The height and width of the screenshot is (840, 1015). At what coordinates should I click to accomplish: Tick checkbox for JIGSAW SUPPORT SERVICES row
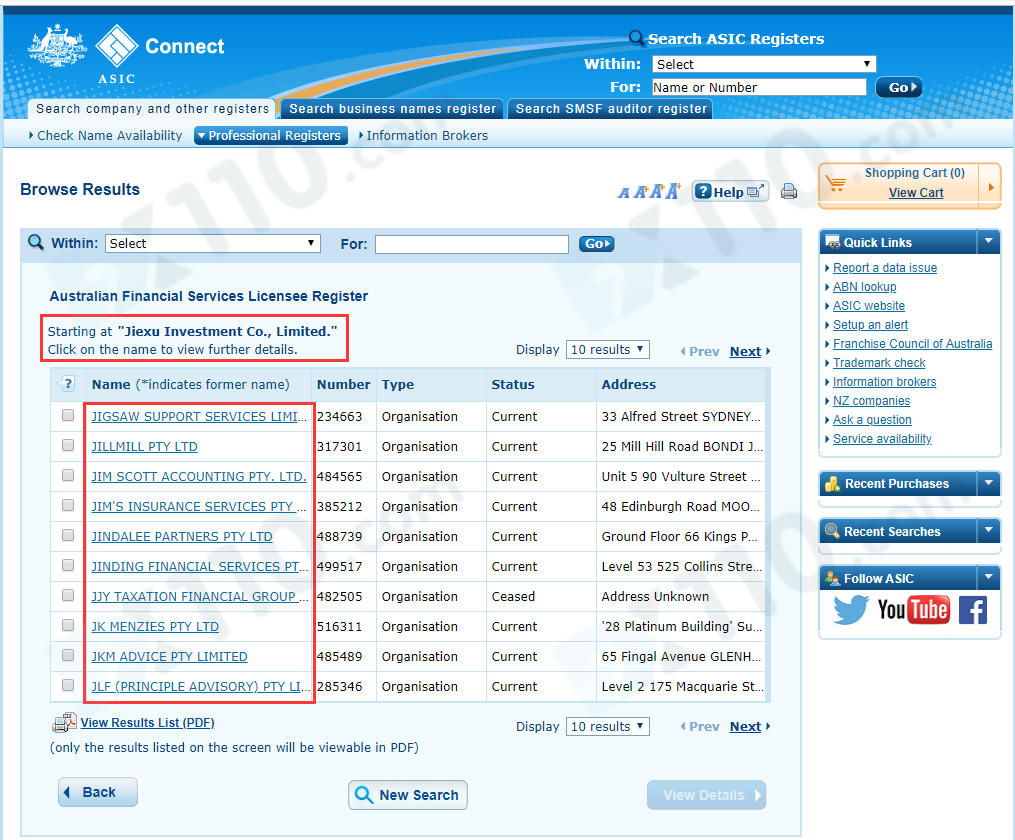(68, 415)
